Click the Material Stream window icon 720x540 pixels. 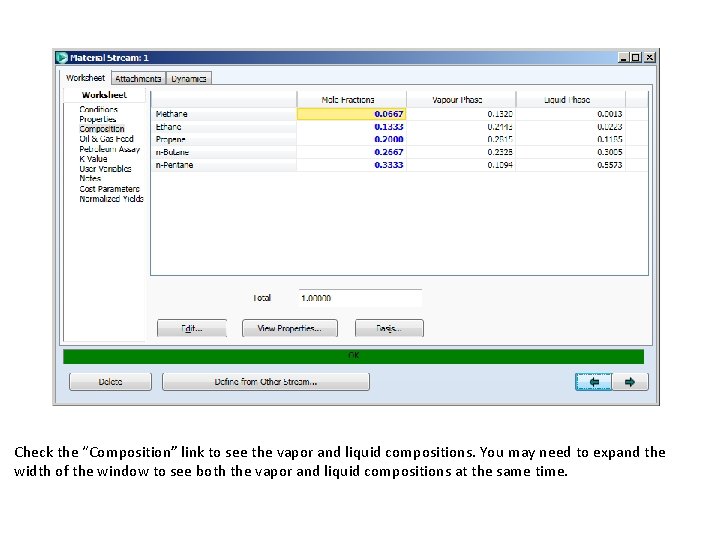62,57
